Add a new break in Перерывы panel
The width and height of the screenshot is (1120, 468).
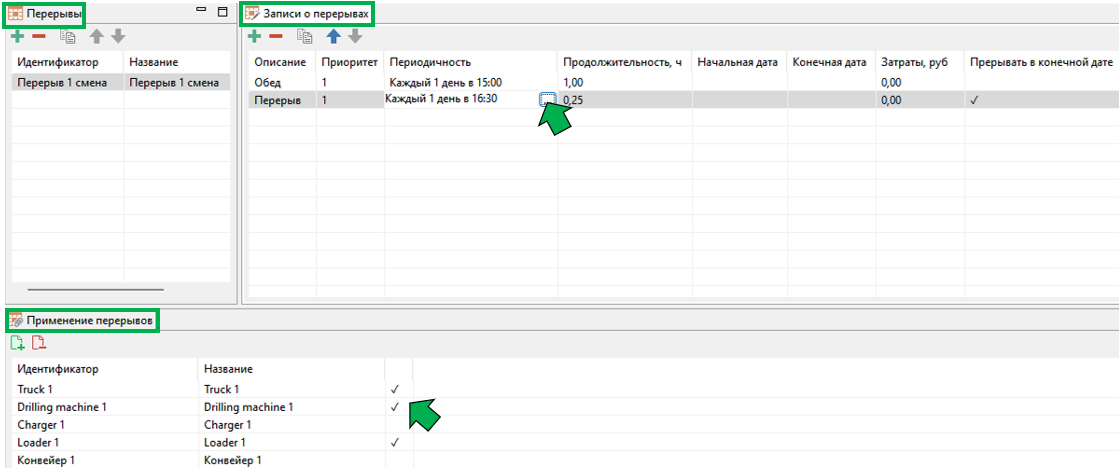click(x=18, y=36)
